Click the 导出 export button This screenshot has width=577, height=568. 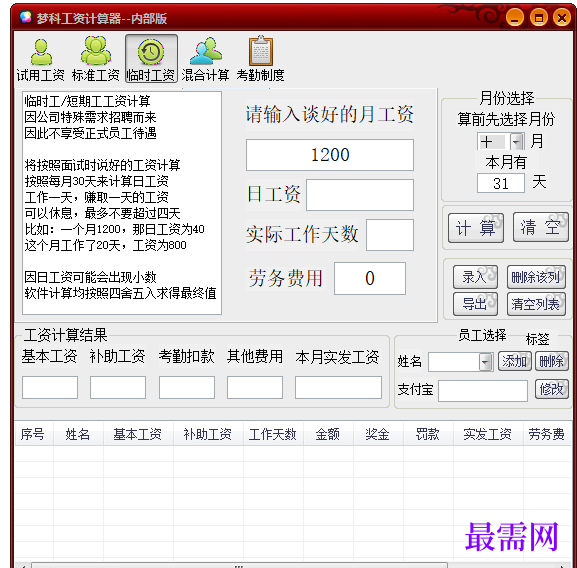(475, 304)
